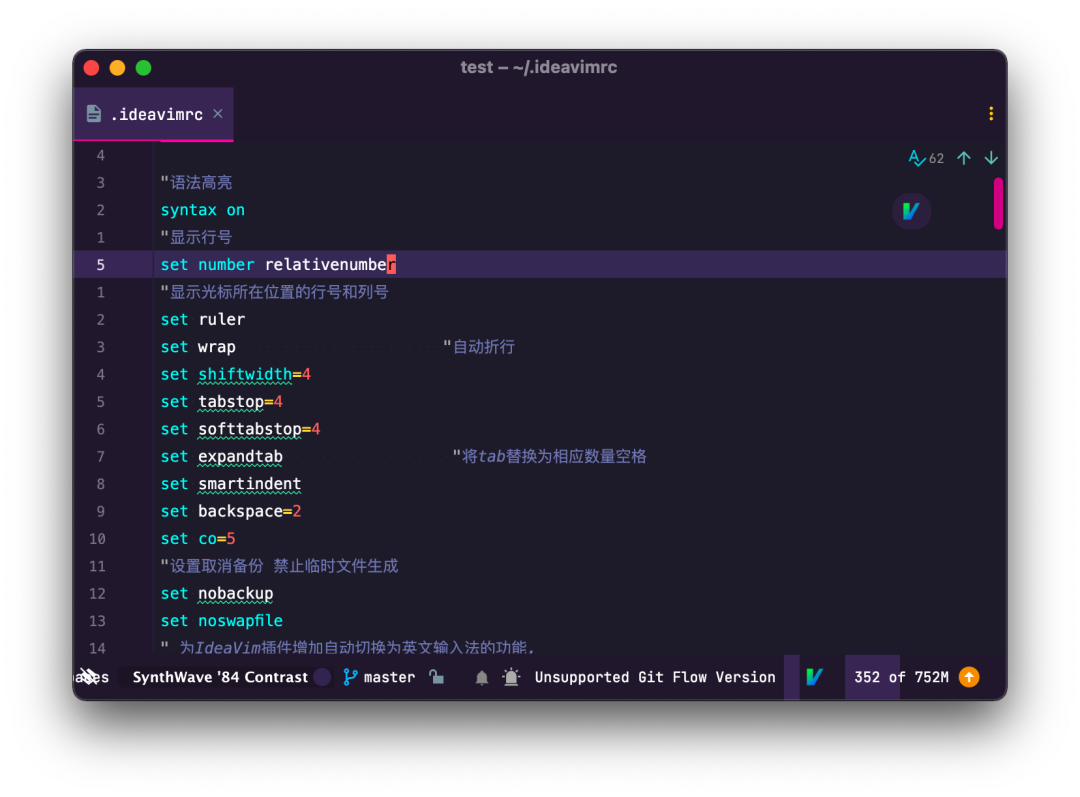Click the orange update arrow icon
Viewport: 1080px width, 797px height.
coord(969,677)
